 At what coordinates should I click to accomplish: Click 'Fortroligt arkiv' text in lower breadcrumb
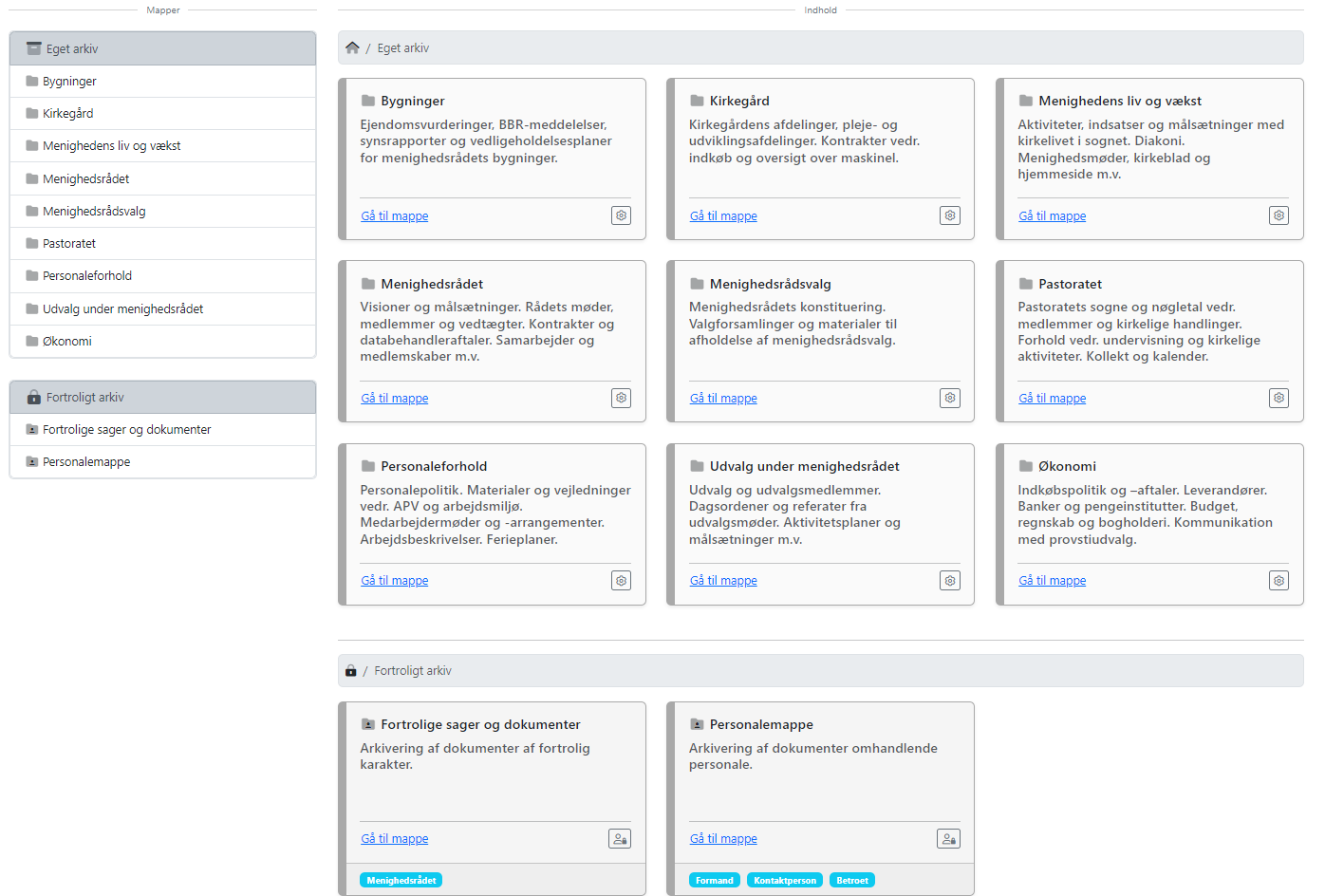[413, 671]
